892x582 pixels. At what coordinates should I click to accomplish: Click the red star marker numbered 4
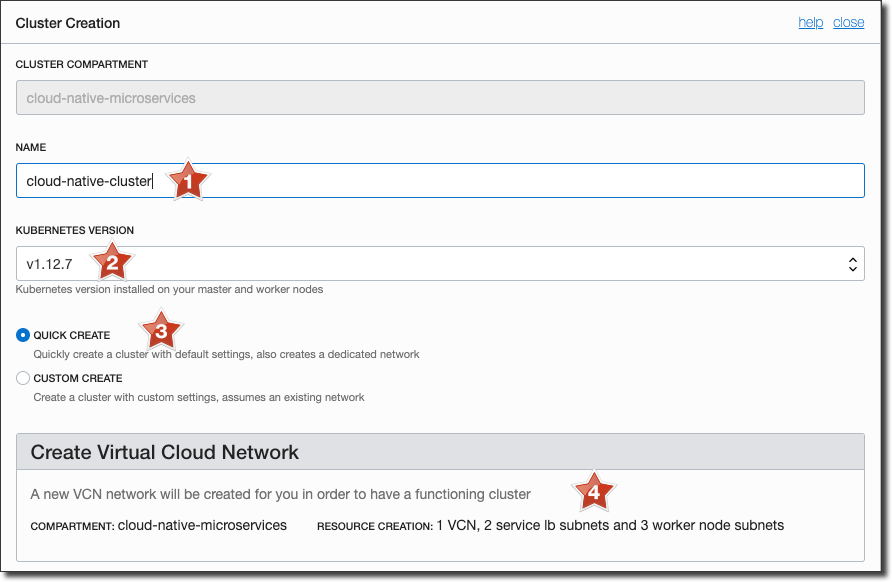[594, 492]
